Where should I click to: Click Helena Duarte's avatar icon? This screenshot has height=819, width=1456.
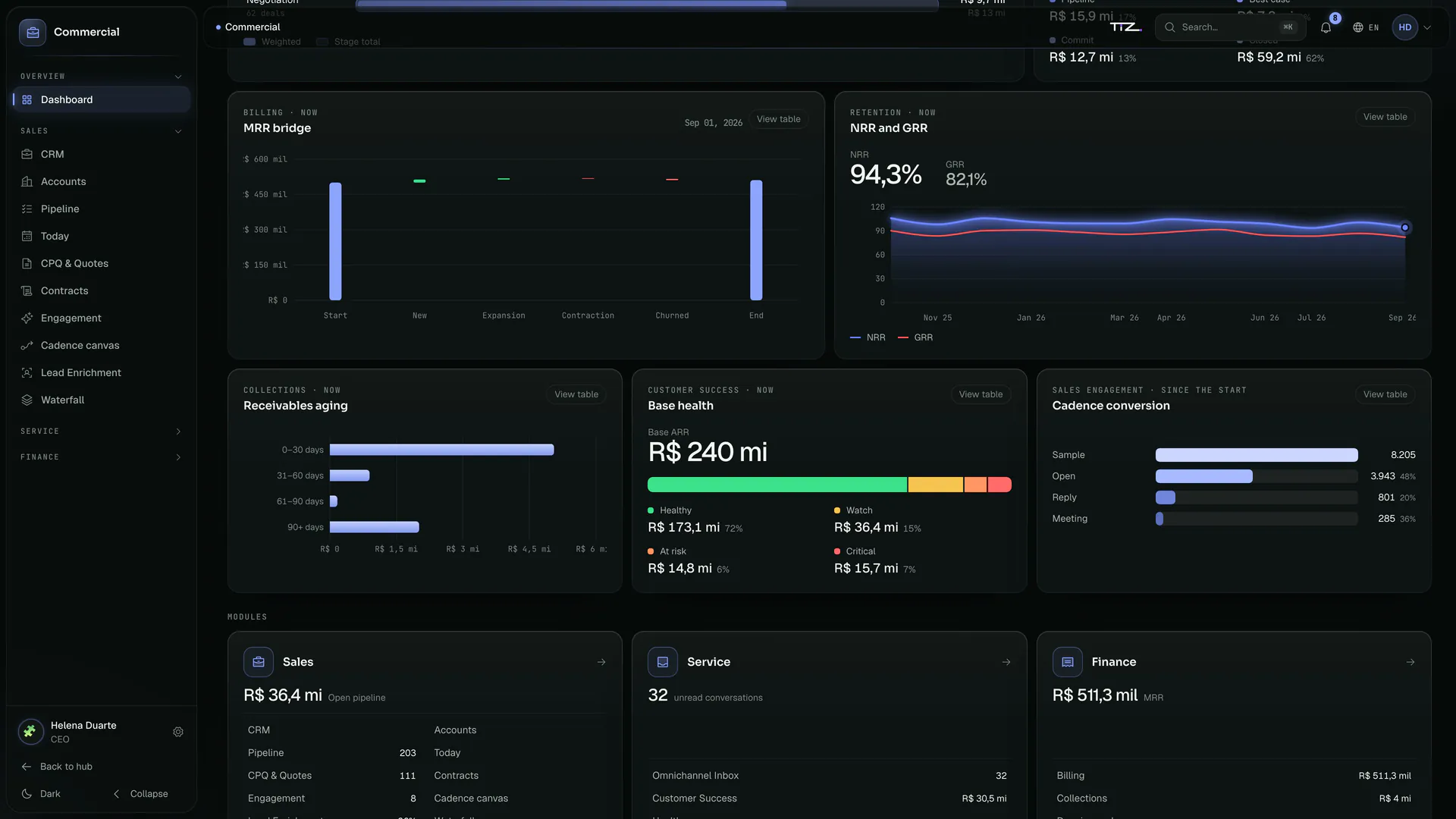pos(30,732)
